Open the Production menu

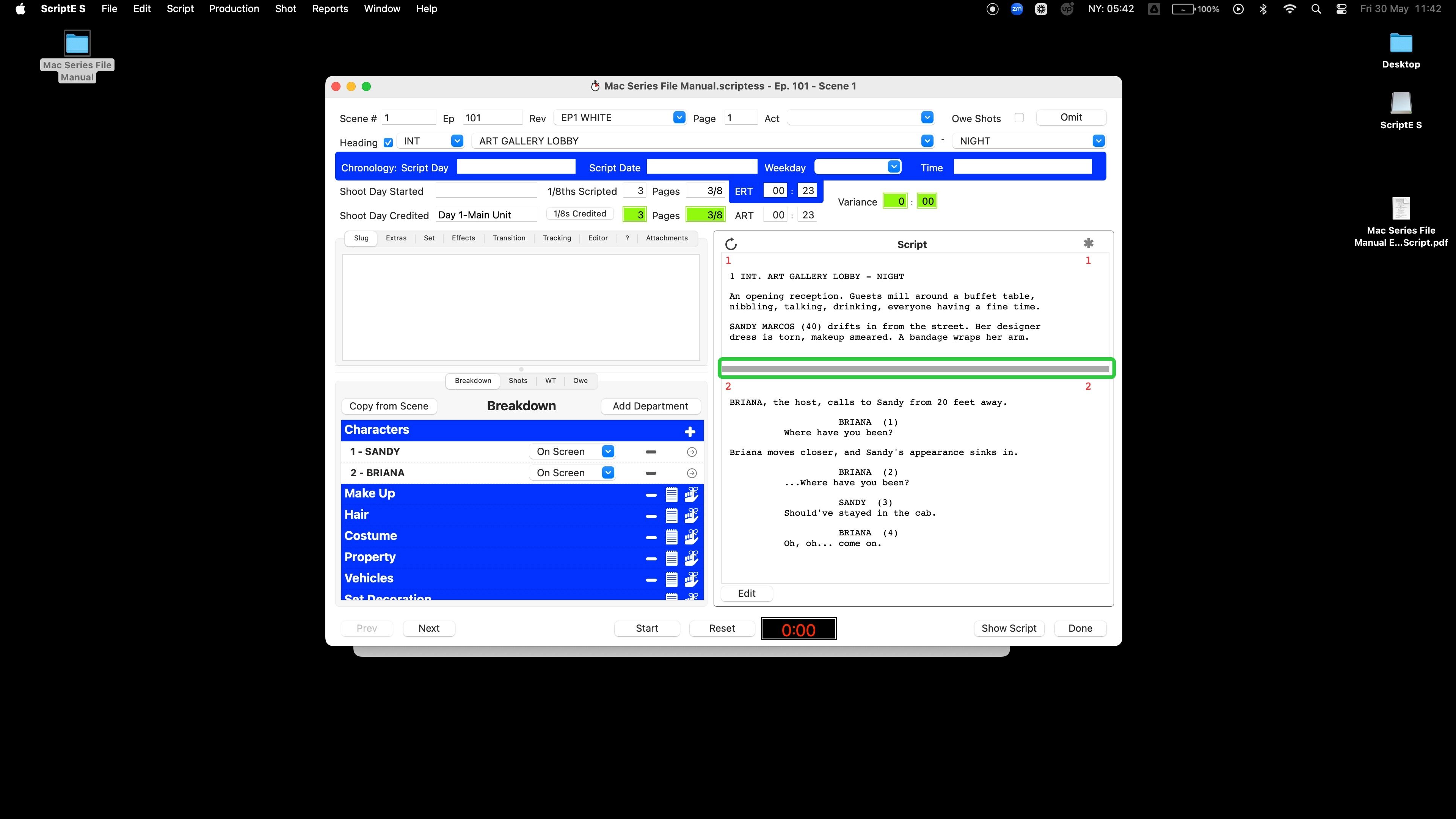point(234,8)
